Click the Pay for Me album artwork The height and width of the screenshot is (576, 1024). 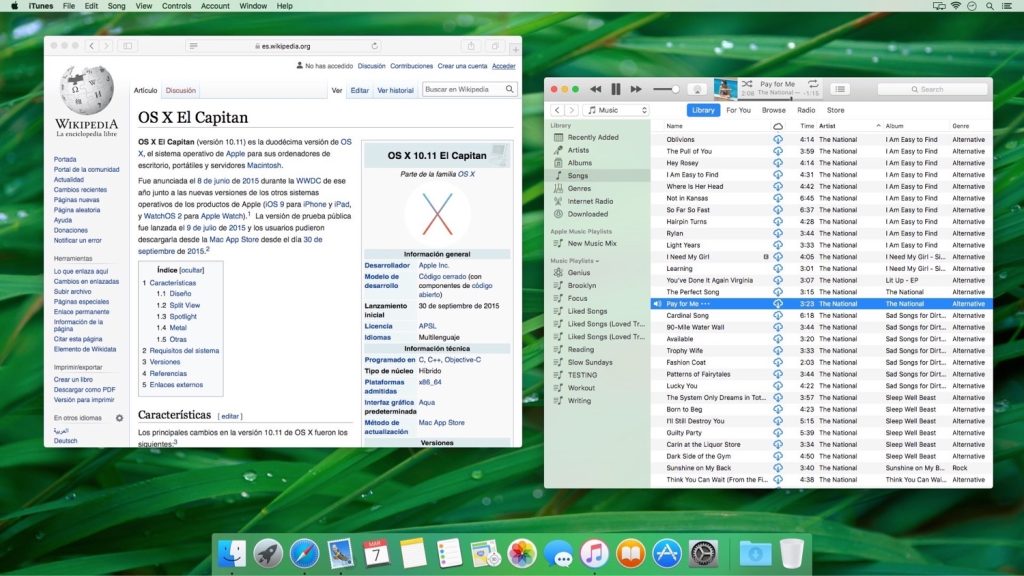[726, 89]
